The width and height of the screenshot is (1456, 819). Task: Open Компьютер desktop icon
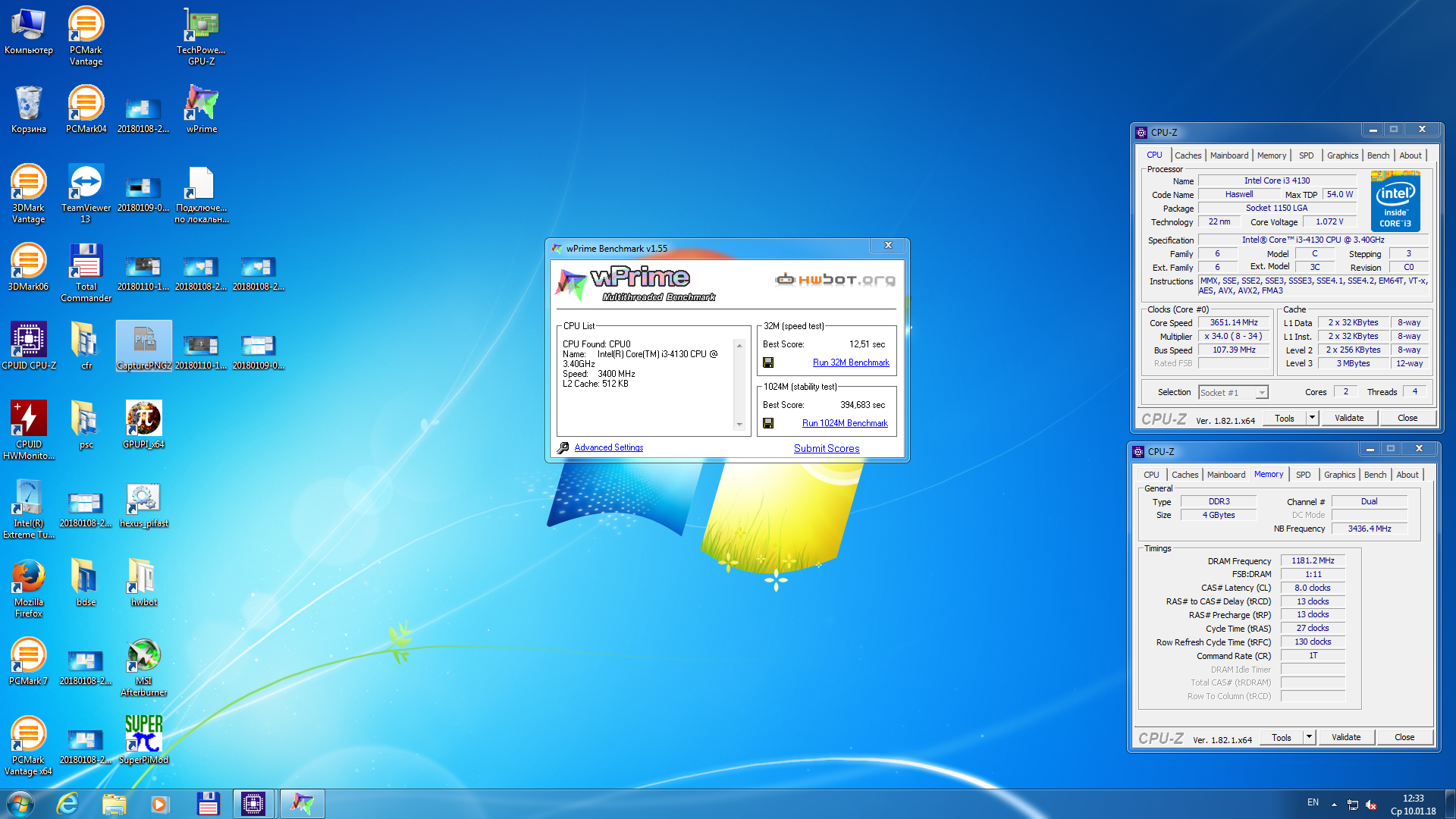[28, 30]
